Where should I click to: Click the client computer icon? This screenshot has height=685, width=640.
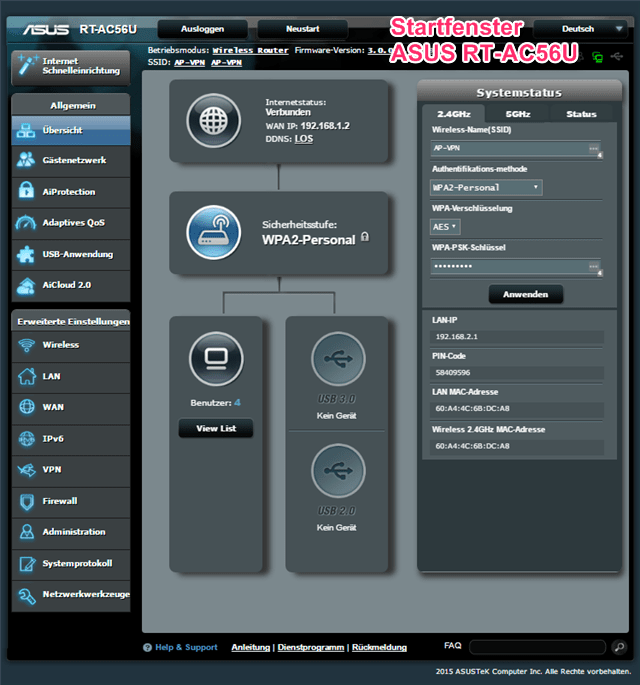(x=216, y=359)
